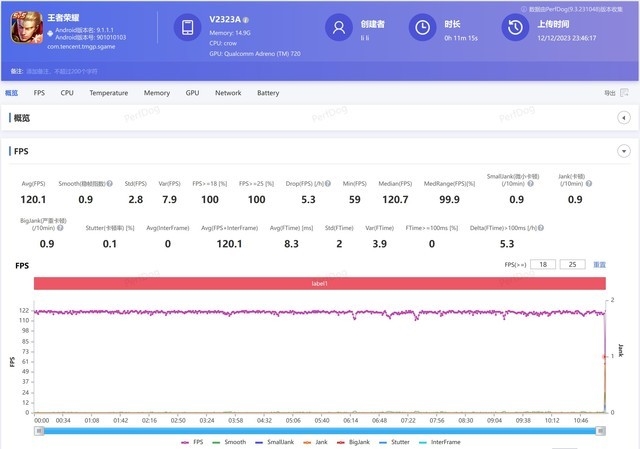Click the info icon beside V2323A
The width and height of the screenshot is (640, 449).
(247, 20)
